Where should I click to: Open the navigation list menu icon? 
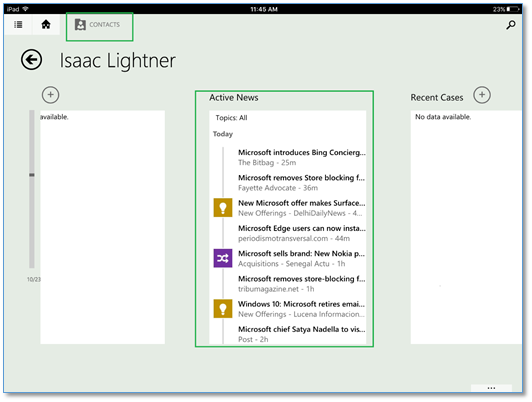[x=18, y=24]
